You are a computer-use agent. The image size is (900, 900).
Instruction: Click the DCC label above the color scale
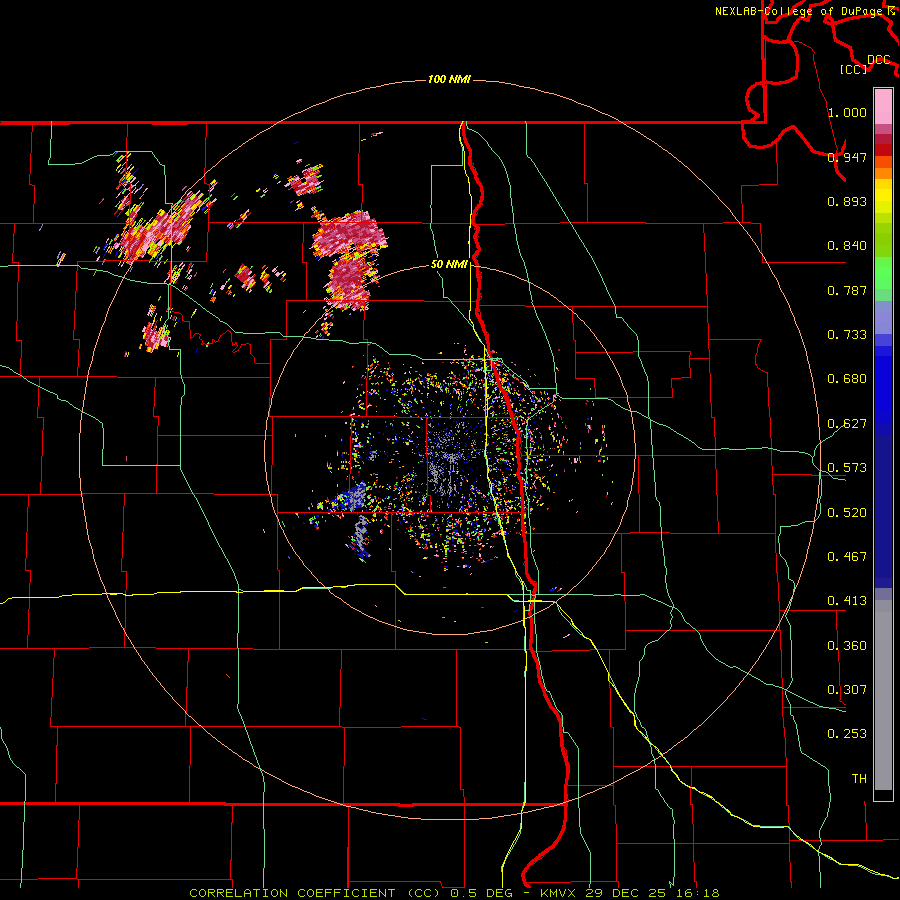point(879,60)
